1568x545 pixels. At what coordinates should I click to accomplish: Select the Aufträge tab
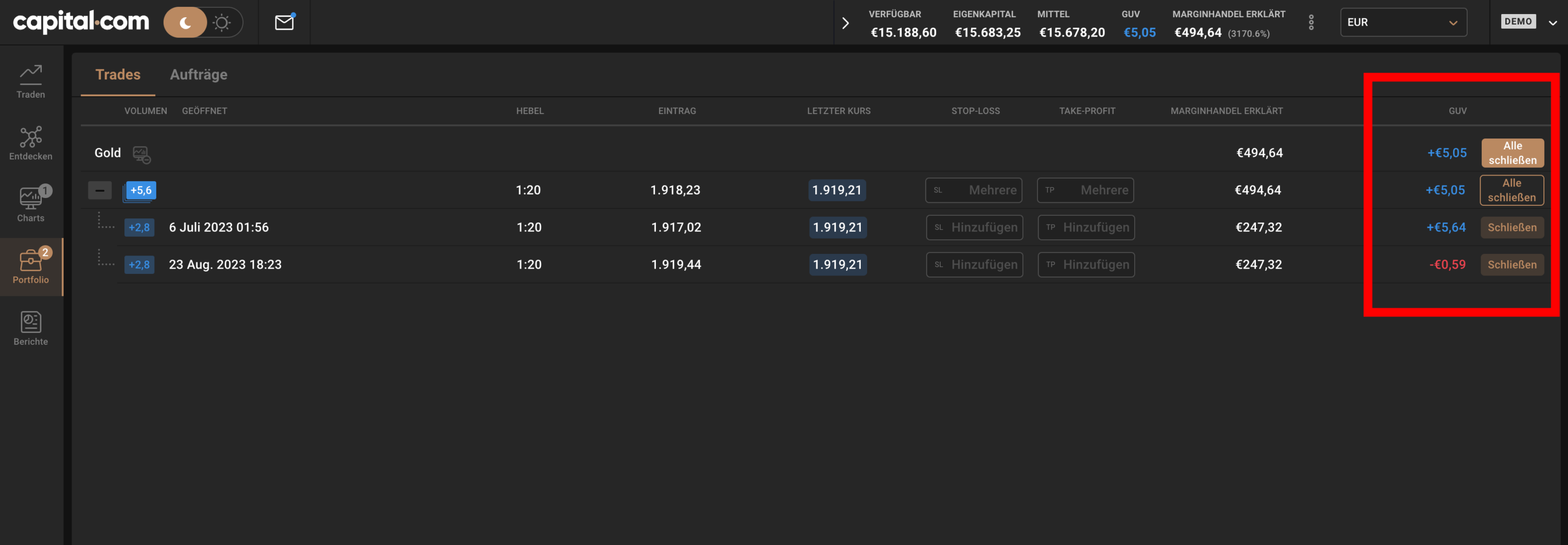[199, 74]
